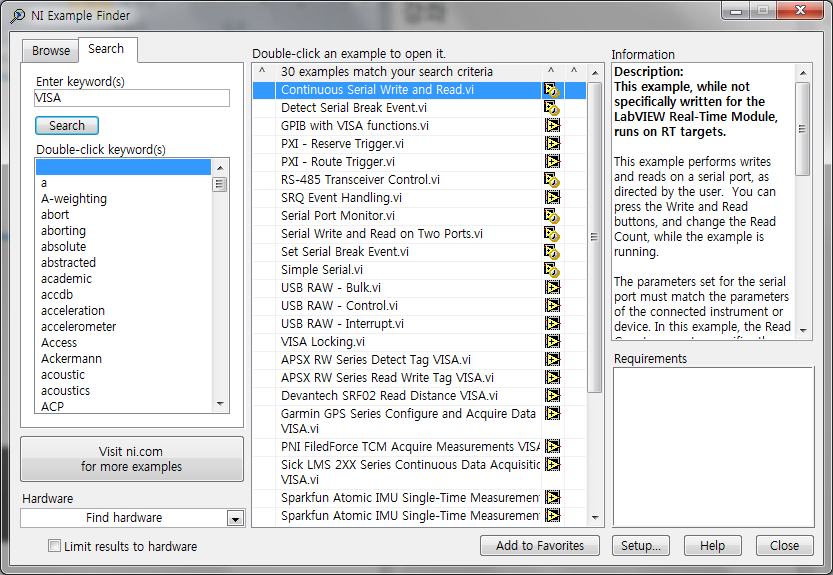Click the VI icon for PXI - Reserve Trigger.vi
The width and height of the screenshot is (833, 575).
click(x=552, y=144)
